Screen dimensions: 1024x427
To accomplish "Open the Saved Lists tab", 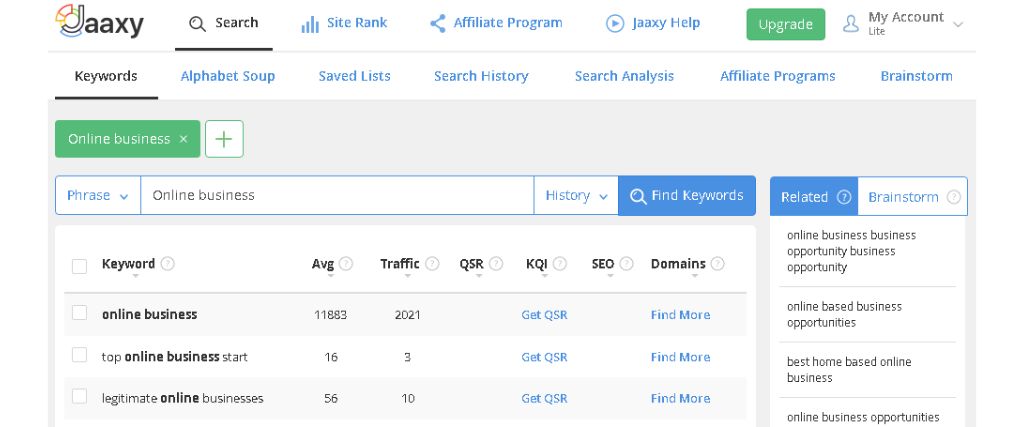I will (x=355, y=76).
